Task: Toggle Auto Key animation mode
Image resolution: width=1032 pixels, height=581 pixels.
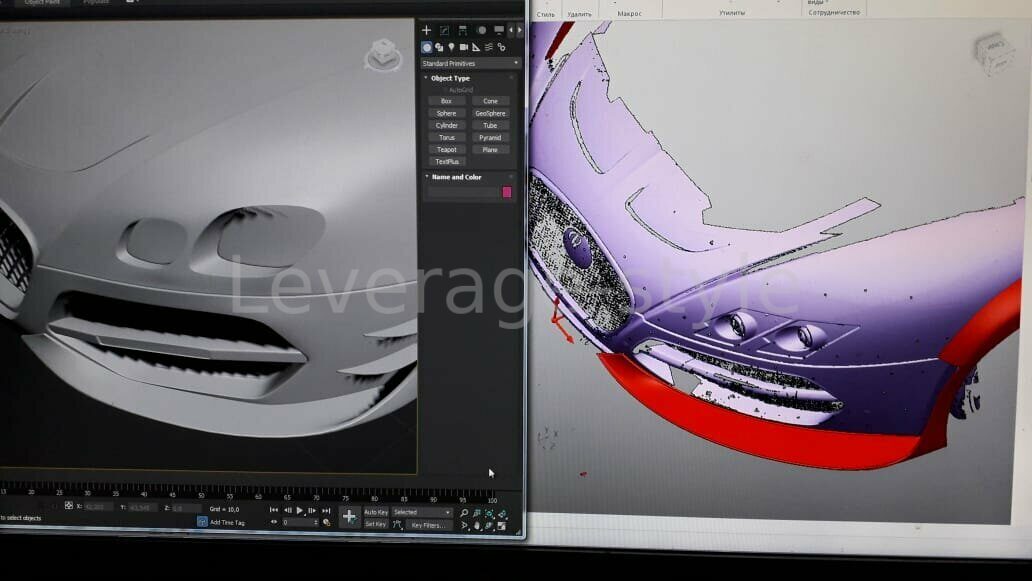Action: click(x=376, y=512)
